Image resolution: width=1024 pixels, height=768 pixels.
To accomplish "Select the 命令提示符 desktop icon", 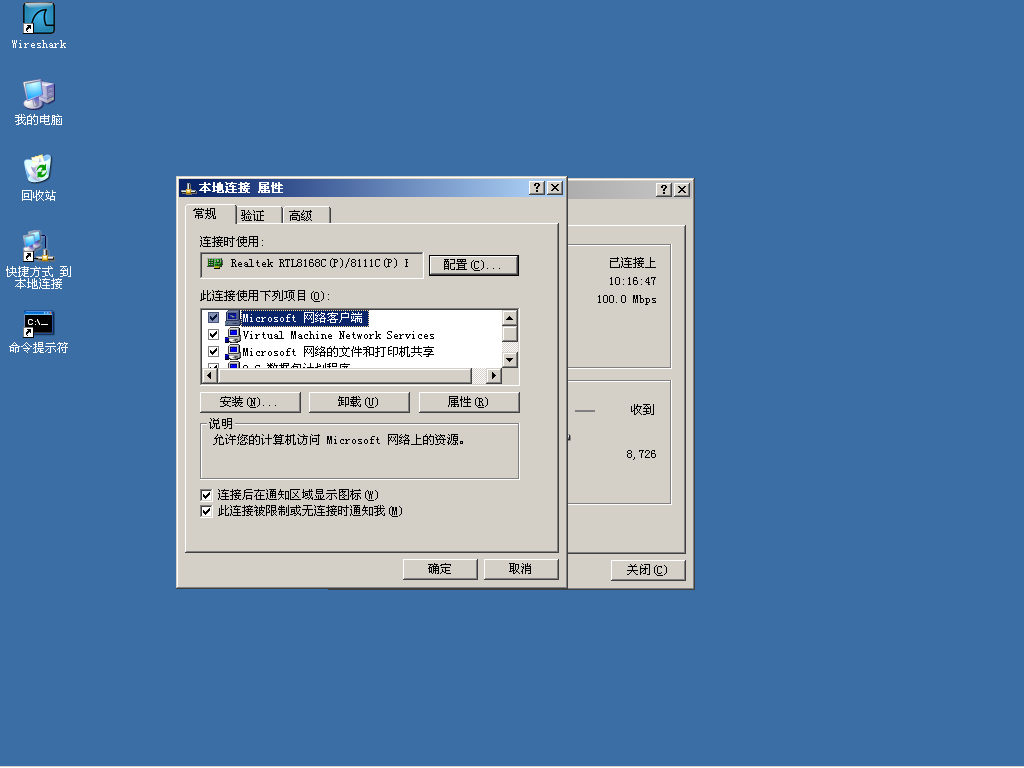I will tap(39, 332).
